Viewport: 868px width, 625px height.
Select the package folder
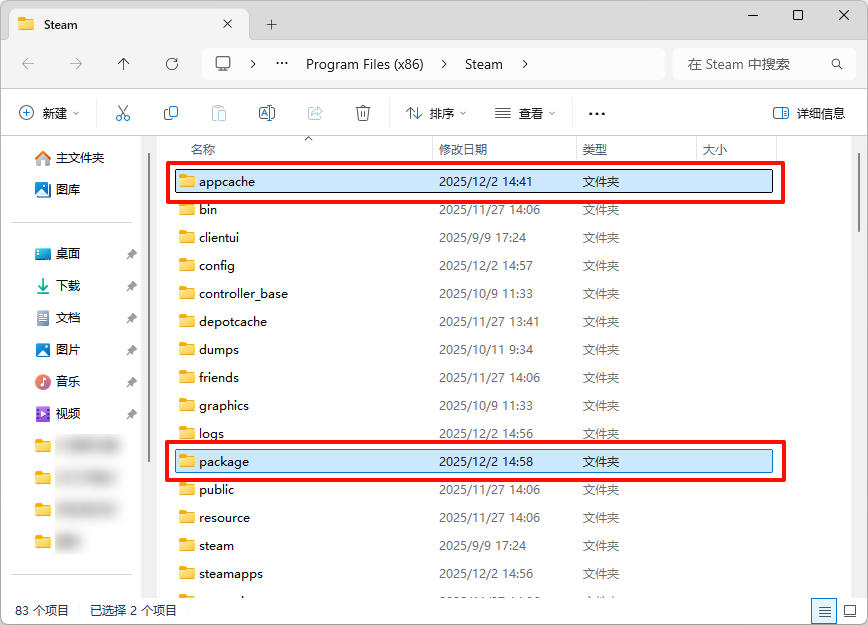(x=474, y=462)
